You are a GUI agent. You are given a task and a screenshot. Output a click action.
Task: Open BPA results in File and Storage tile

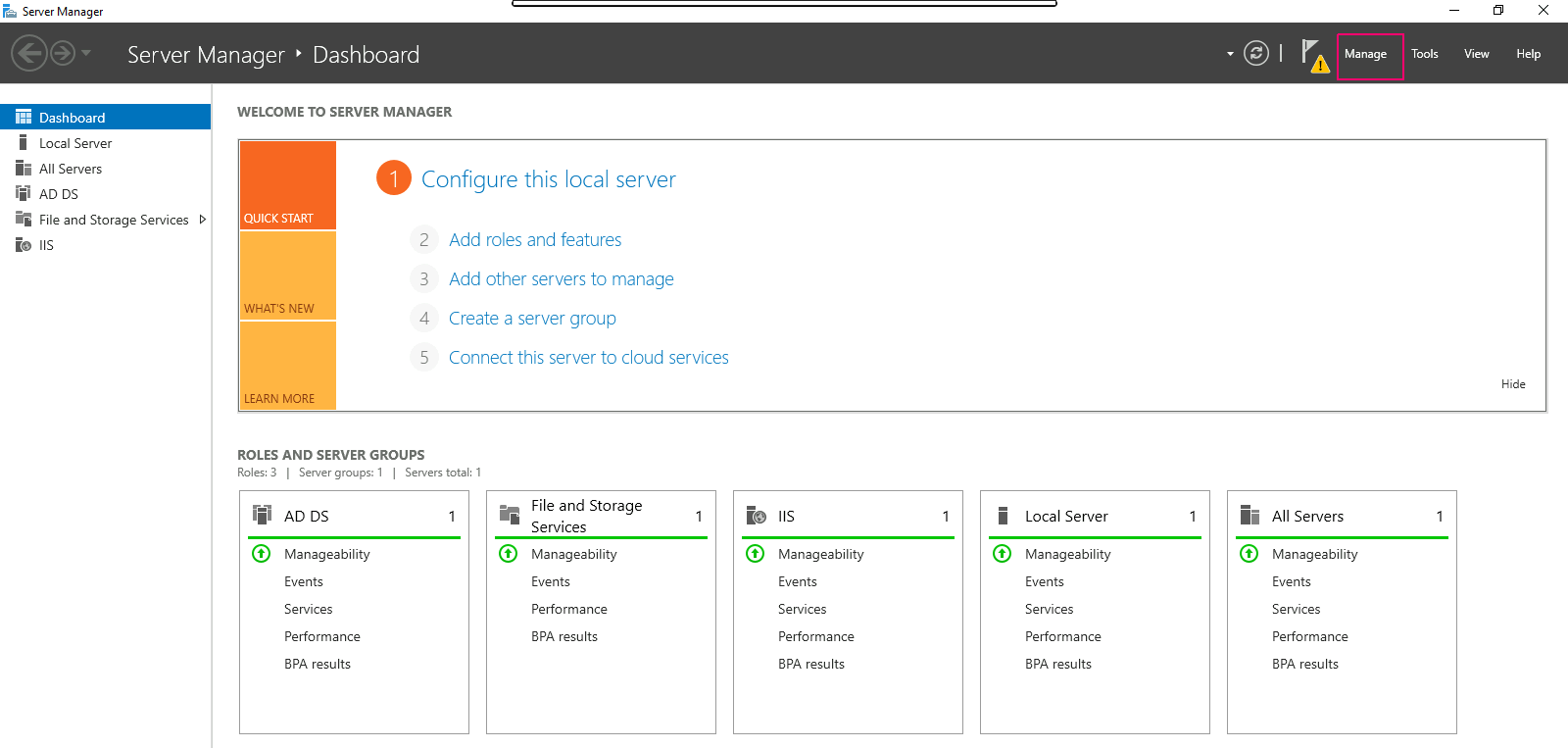(x=564, y=636)
